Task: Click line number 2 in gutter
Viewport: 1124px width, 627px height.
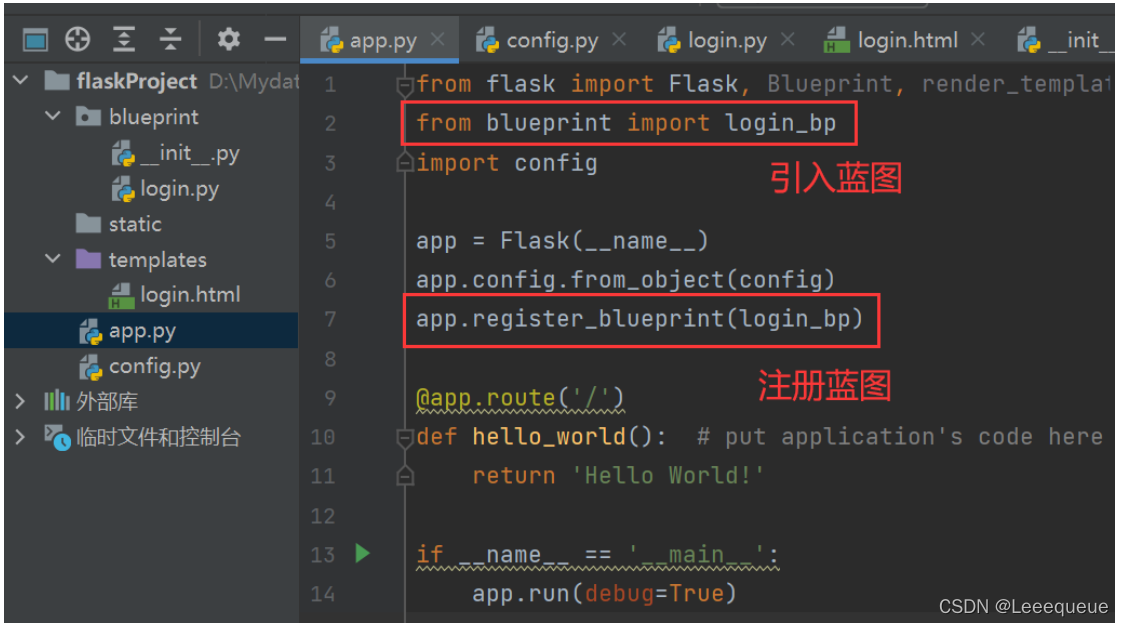Action: (330, 123)
